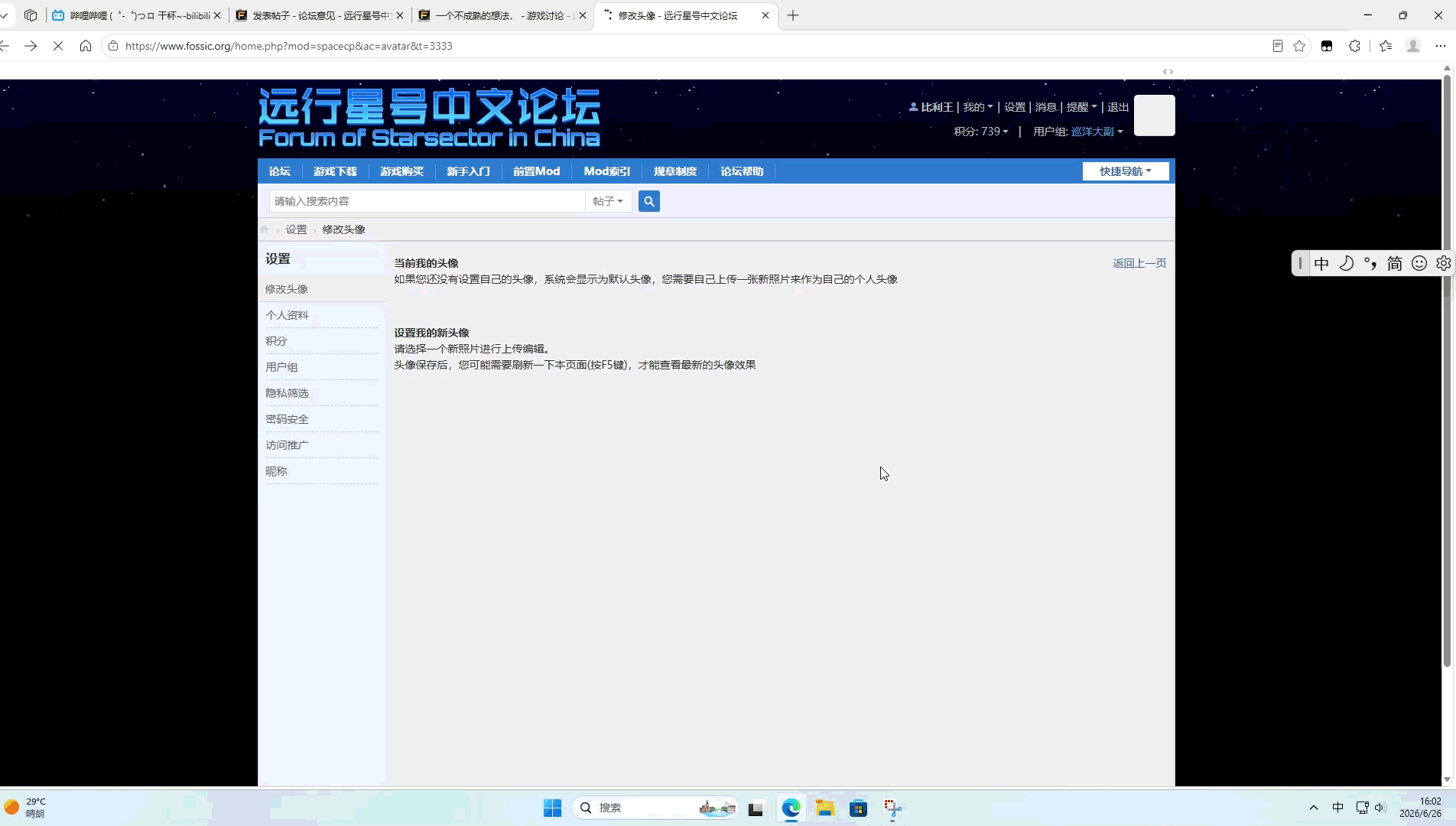
Task: Open favorites list icon
Action: (x=1386, y=46)
